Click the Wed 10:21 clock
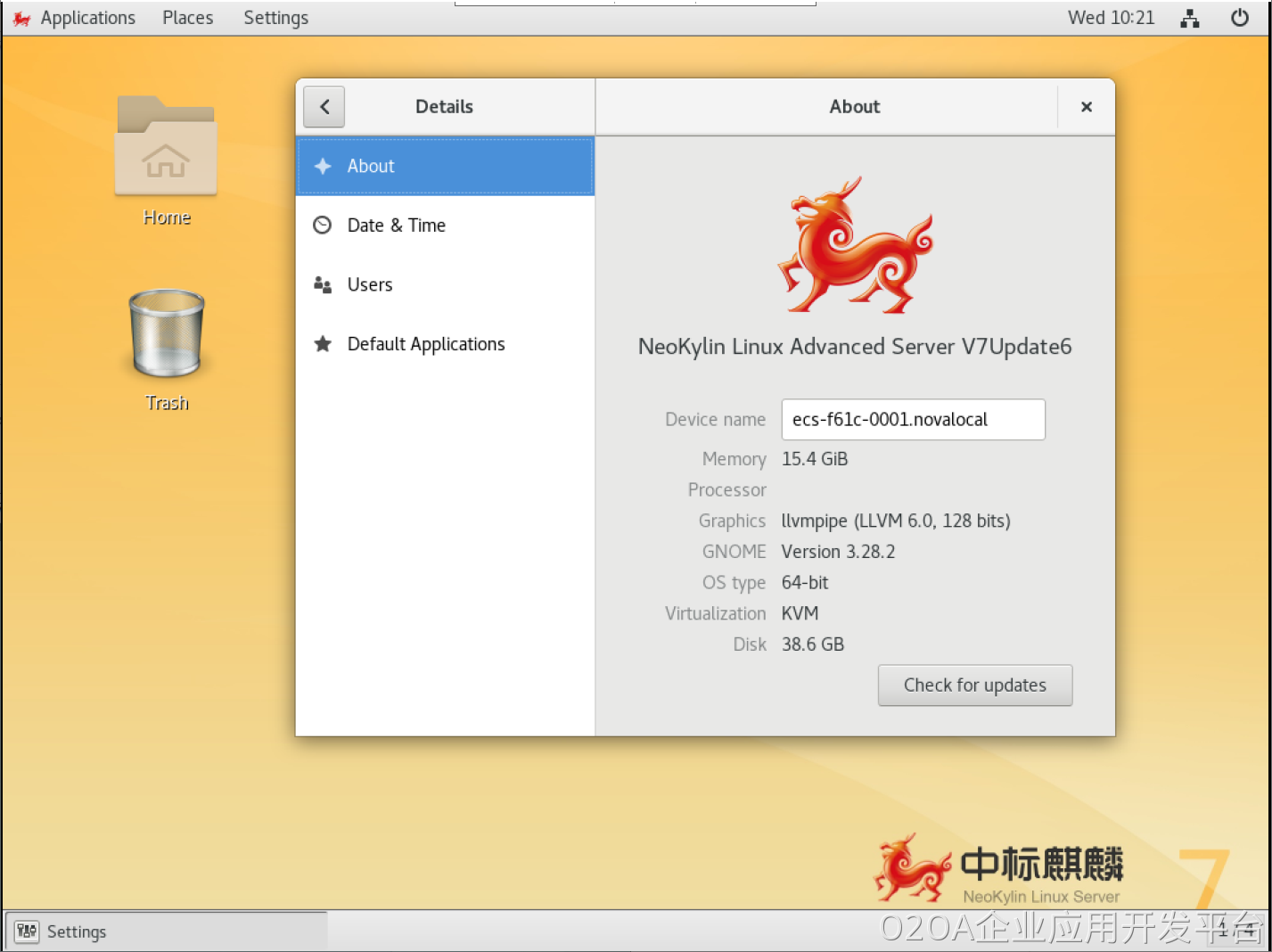Image resolution: width=1272 pixels, height=952 pixels. coord(1111,18)
